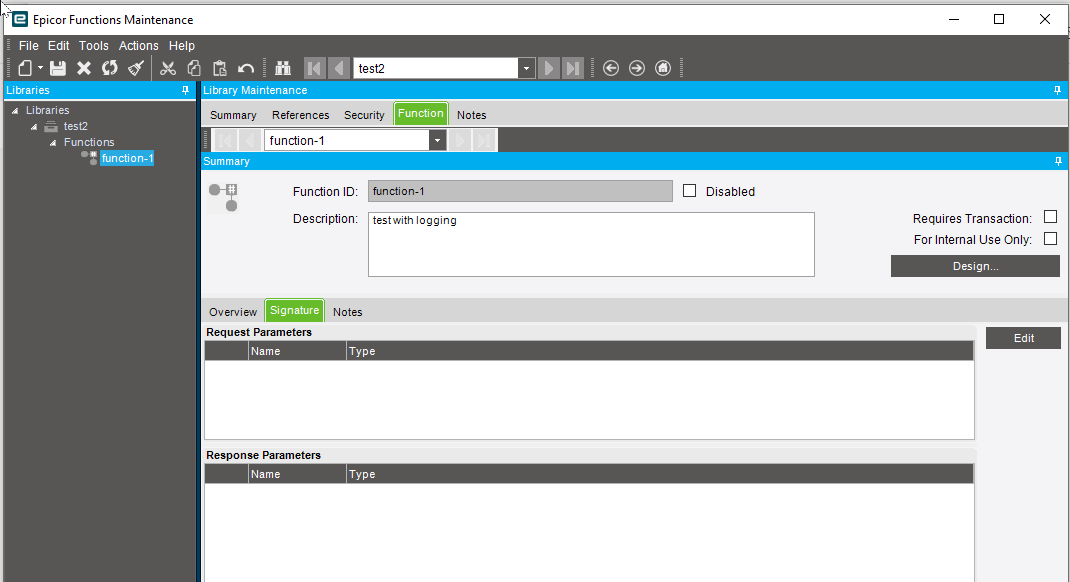Click Name column header in Response Parameters
Viewport: 1070px width, 582px height.
298,474
